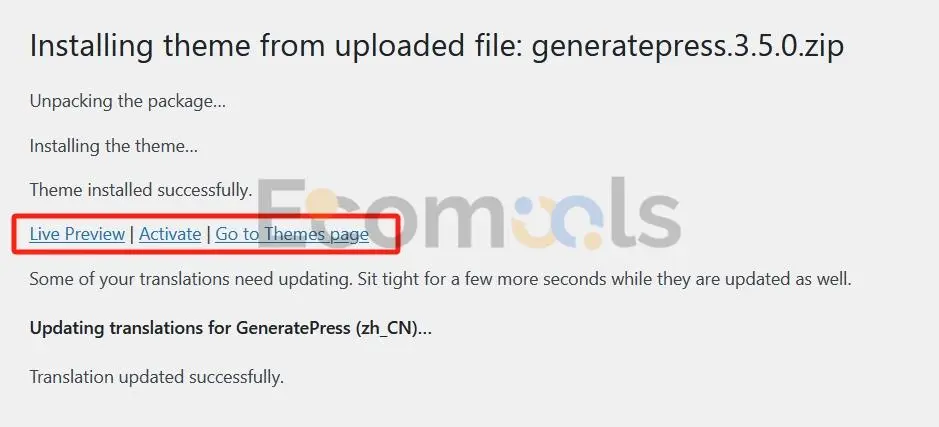Follow the Go to Themes page link
Image resolution: width=939 pixels, height=427 pixels.
click(x=292, y=234)
